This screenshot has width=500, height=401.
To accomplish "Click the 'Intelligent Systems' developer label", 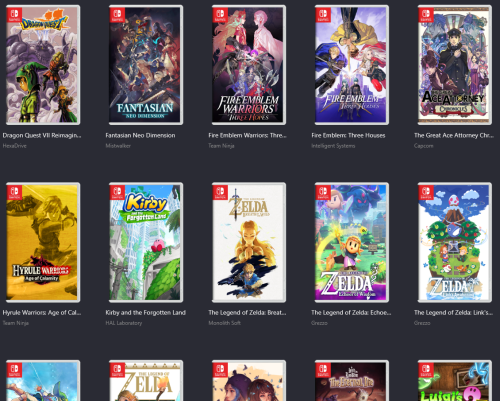I will 333,146.
